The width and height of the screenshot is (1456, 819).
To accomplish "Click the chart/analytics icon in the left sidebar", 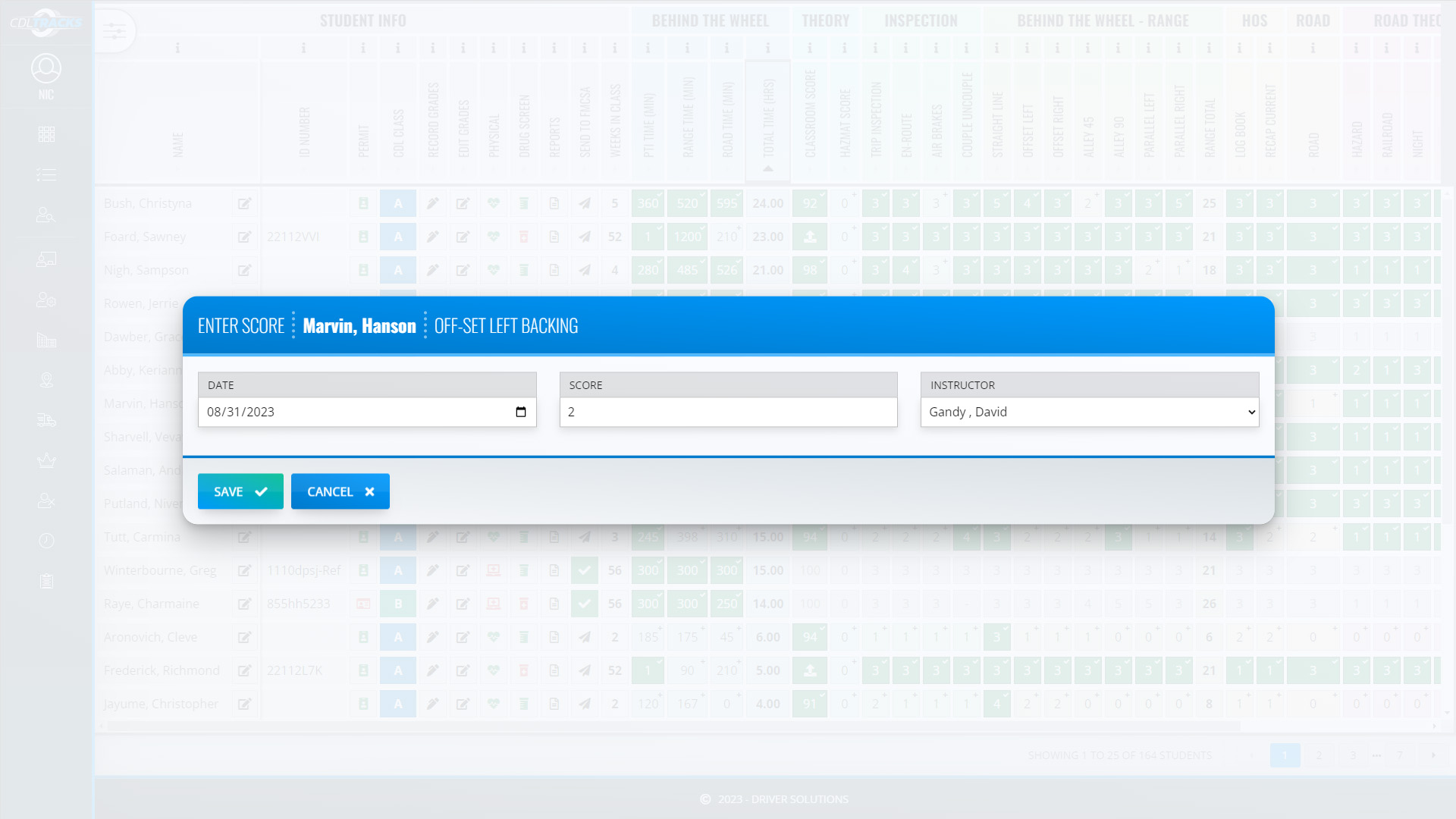I will coord(46,339).
